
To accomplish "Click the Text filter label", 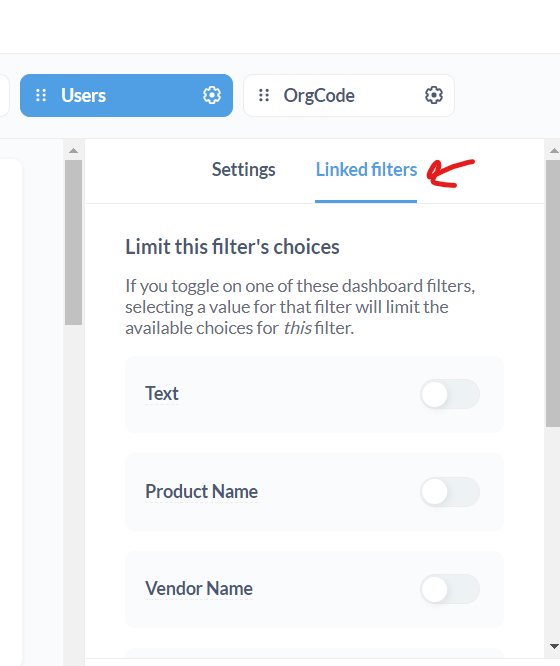I will 162,394.
